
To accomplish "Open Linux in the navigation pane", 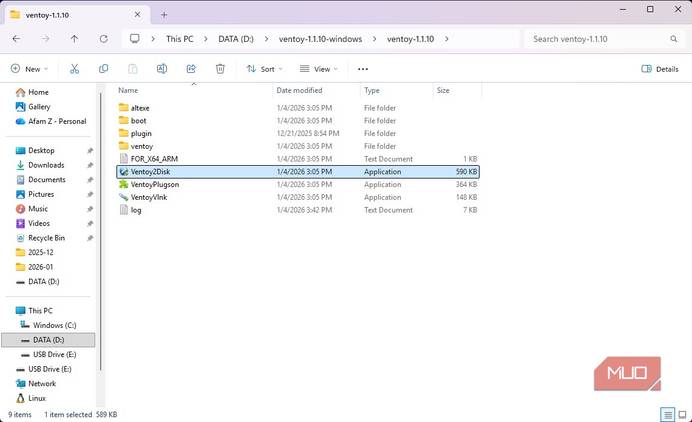I will [x=37, y=398].
